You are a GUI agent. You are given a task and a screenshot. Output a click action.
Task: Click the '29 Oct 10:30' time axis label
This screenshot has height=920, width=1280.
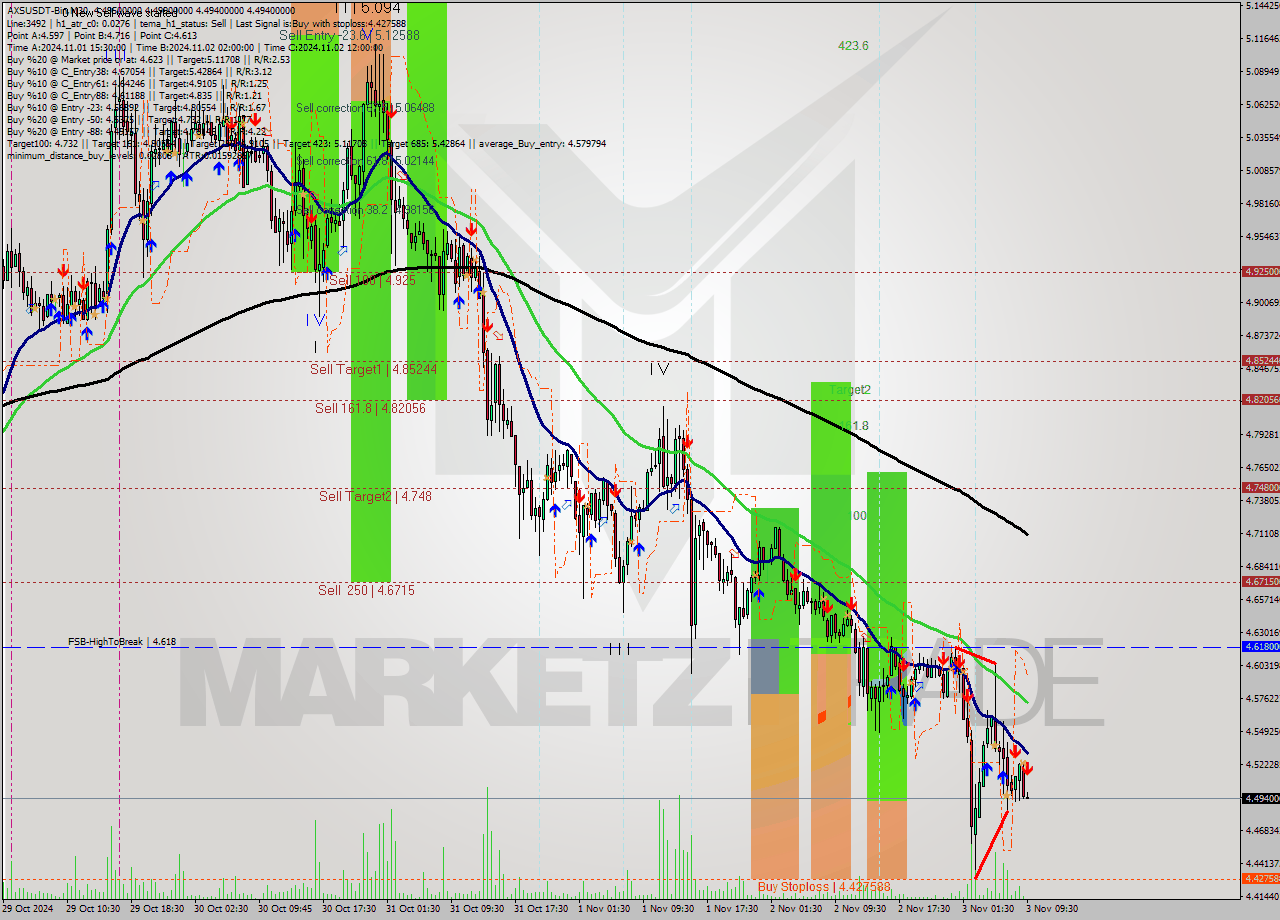coord(93,909)
